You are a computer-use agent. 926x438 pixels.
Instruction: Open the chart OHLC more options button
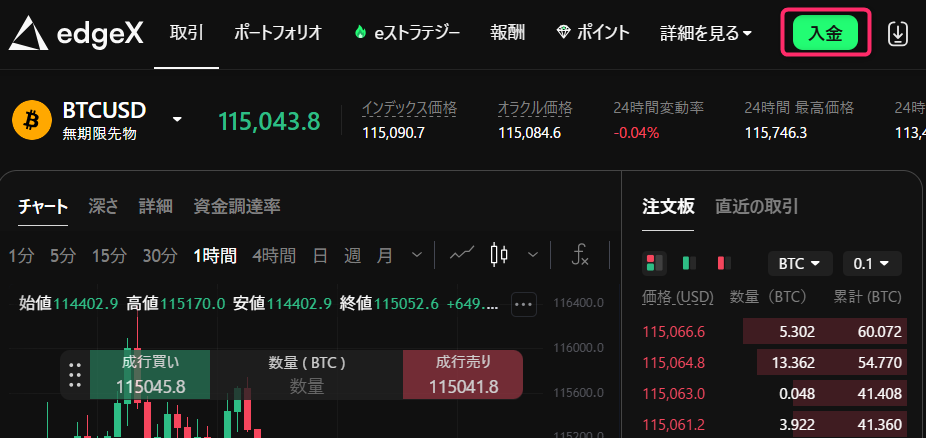(524, 305)
